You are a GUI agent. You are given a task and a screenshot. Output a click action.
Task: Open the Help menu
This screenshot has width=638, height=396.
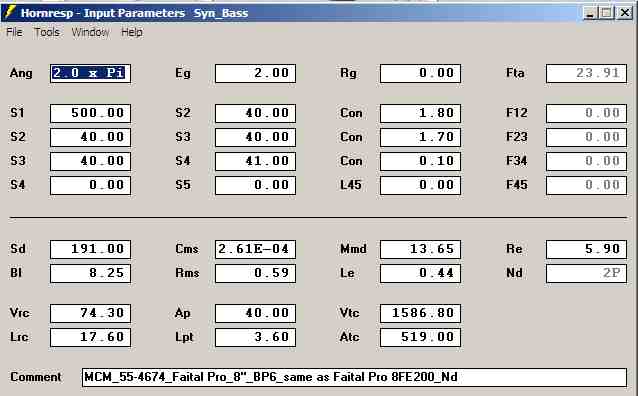[132, 32]
